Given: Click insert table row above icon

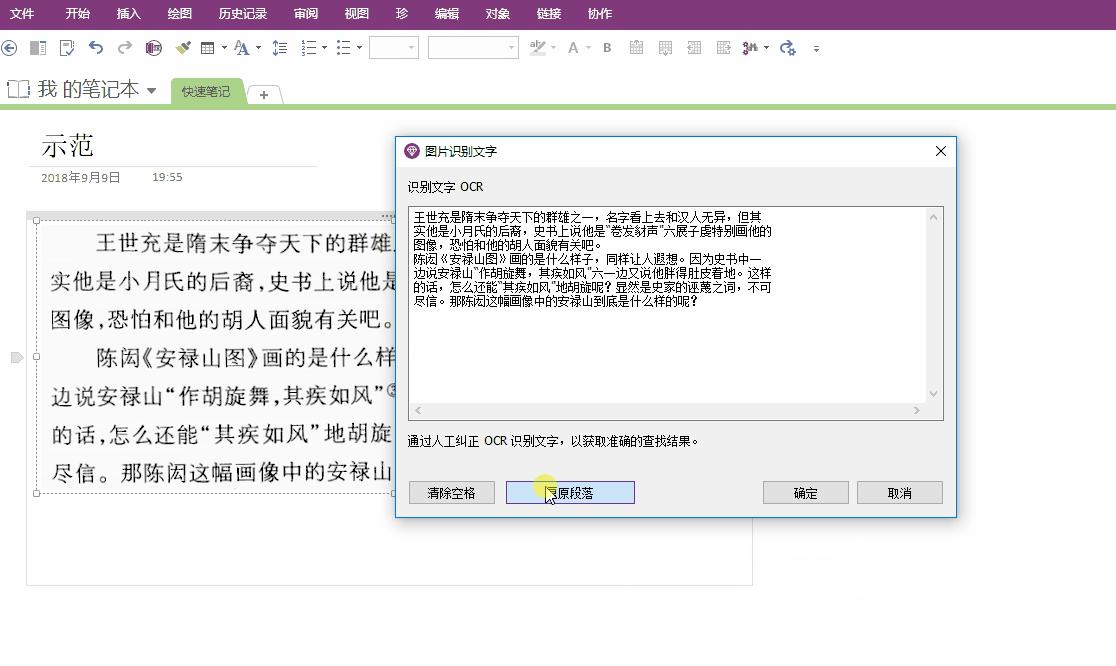Looking at the screenshot, I should (636, 48).
